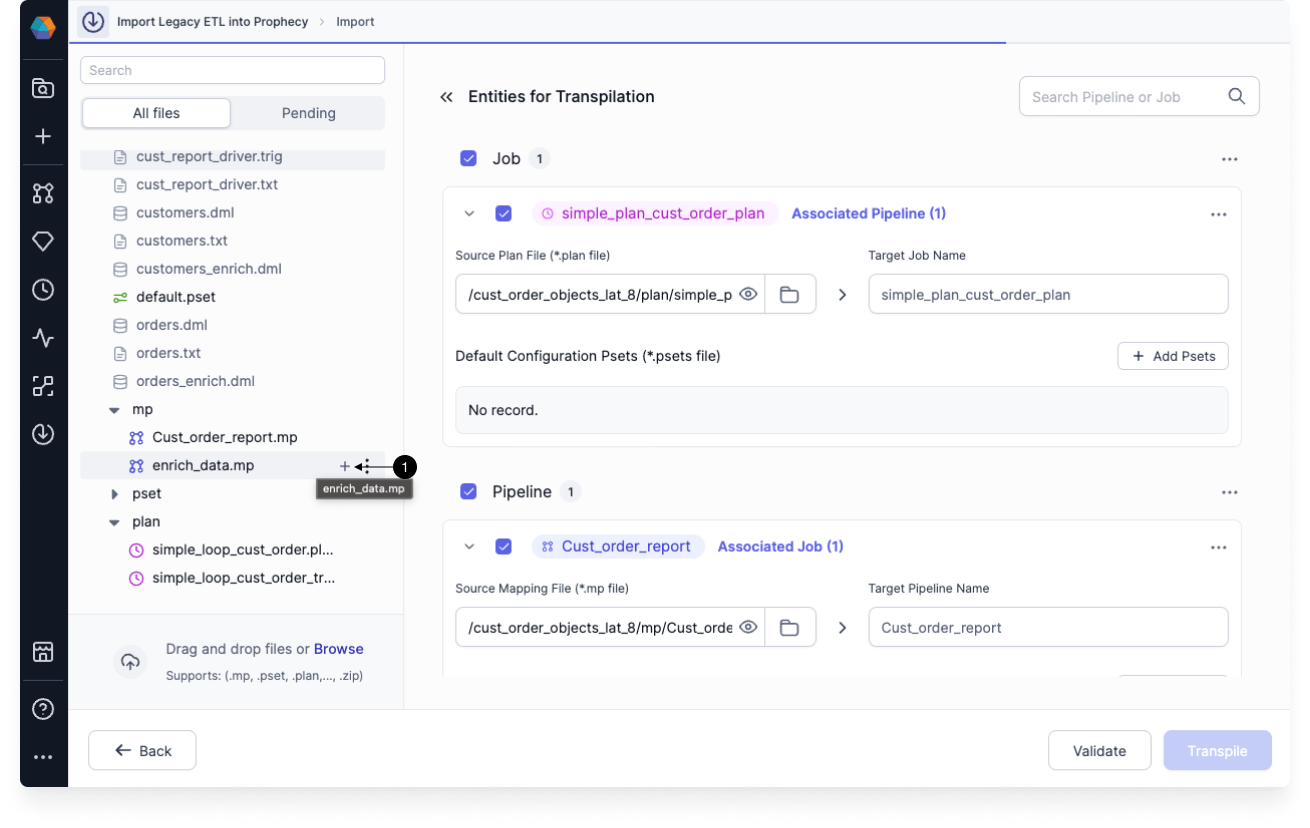This screenshot has width=1310, height=828.
Task: Open the diamond gems icon in sidebar
Action: [43, 241]
